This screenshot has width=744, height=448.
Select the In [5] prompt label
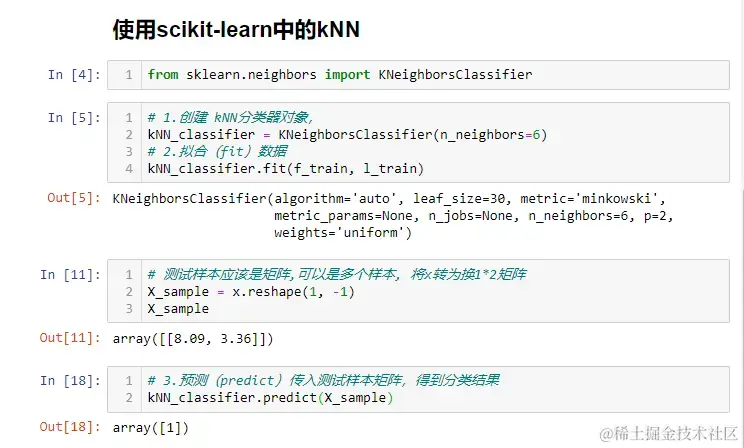(x=74, y=117)
